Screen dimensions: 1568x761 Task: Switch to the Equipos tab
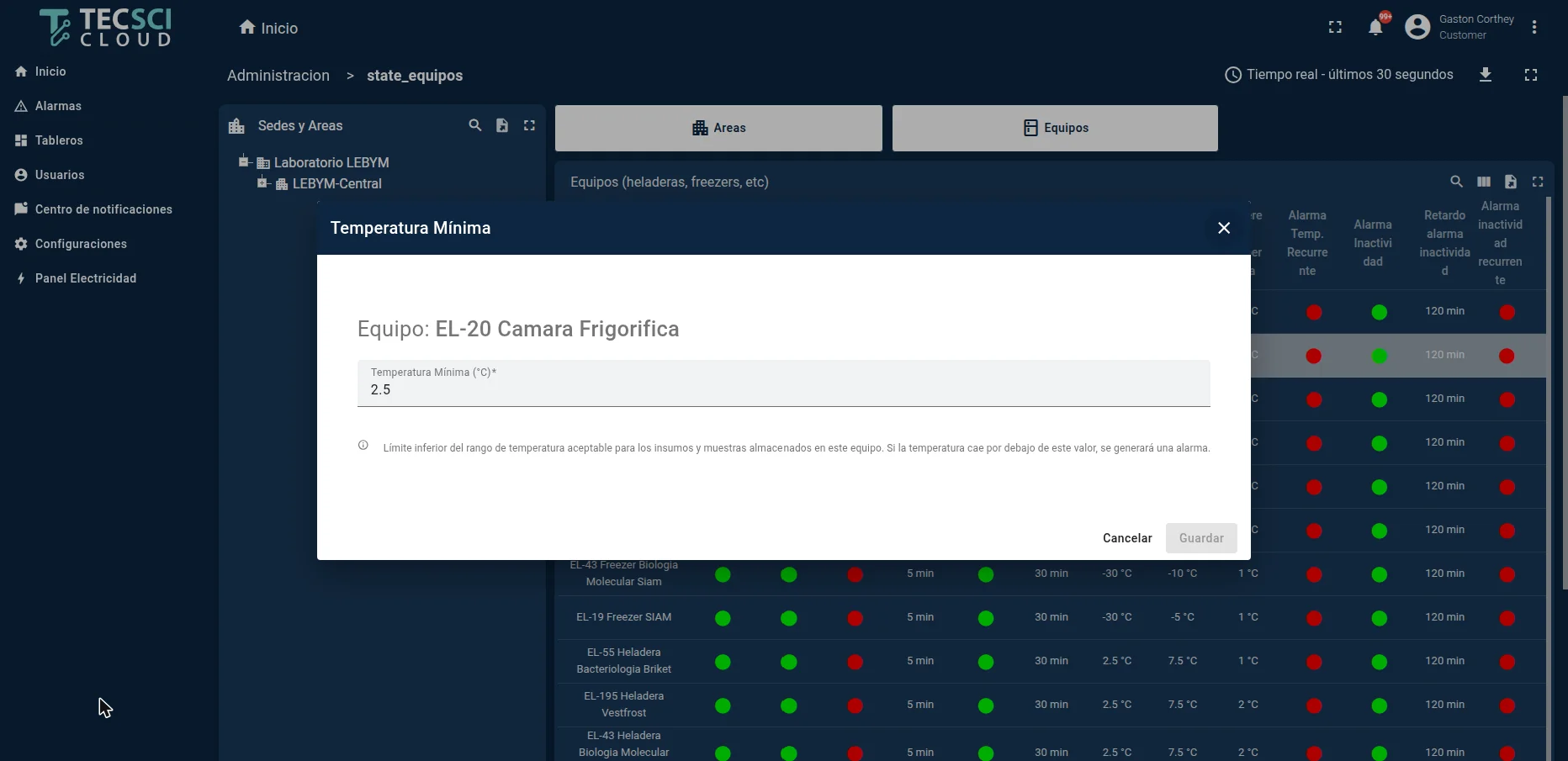coord(1055,128)
